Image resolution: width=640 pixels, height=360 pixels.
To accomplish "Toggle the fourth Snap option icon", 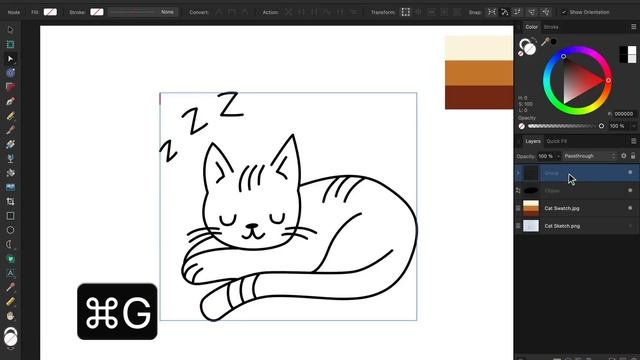I will pyautogui.click(x=531, y=12).
